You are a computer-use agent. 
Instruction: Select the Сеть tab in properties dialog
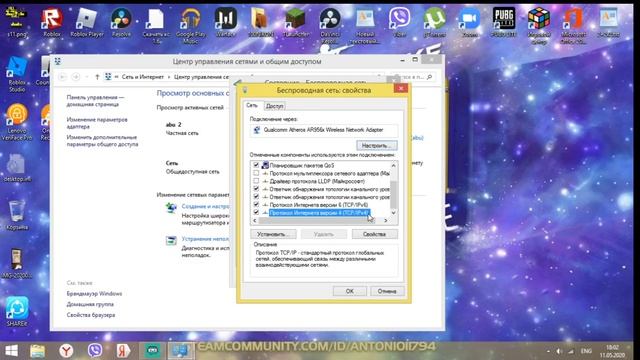[252, 105]
